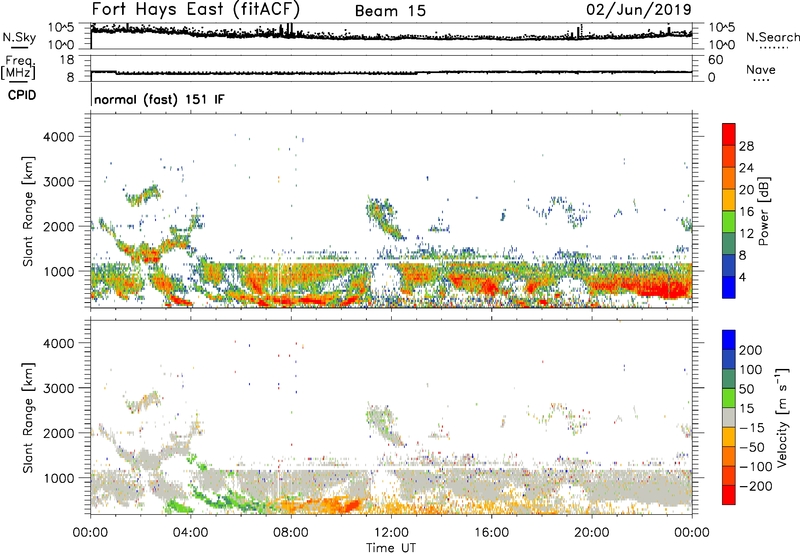Click the "Nave" legend label
Screen dimensions: 800x554
click(761, 70)
